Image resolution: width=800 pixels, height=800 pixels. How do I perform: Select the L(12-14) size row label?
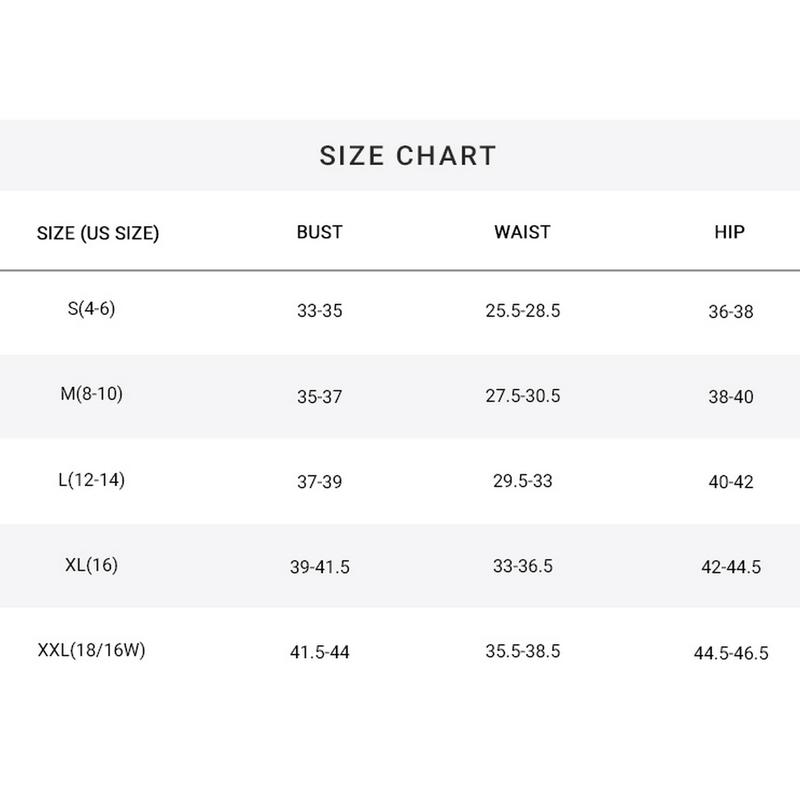pos(91,480)
